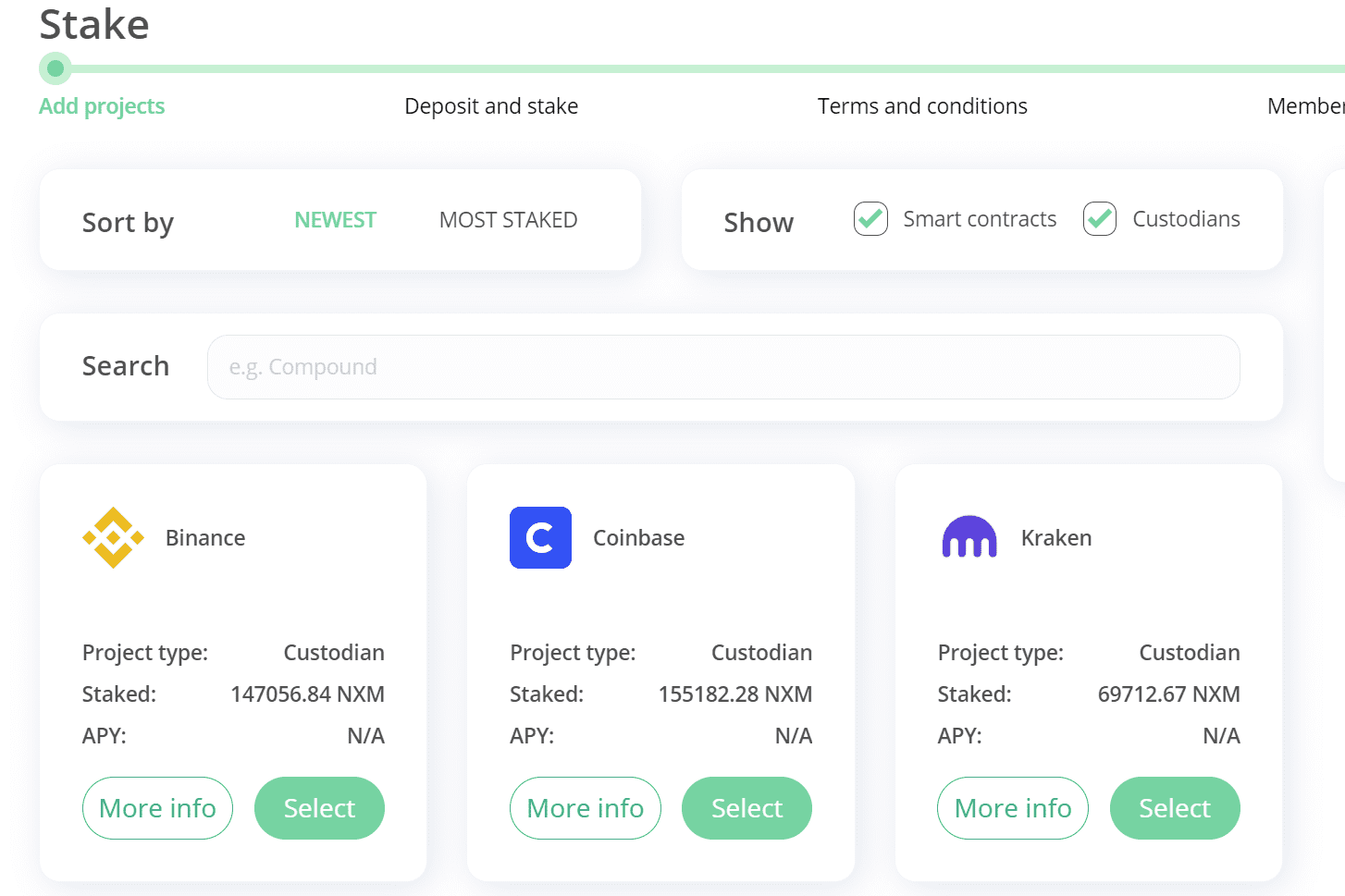Toggle the Custodians checkbox
Viewport: 1345px width, 896px height.
1100,219
